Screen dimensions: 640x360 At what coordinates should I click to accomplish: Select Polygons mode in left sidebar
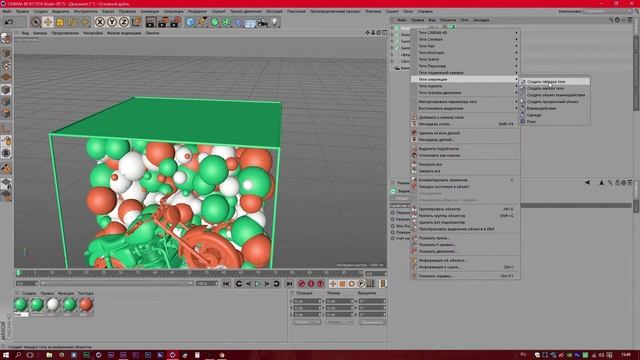click(6, 113)
